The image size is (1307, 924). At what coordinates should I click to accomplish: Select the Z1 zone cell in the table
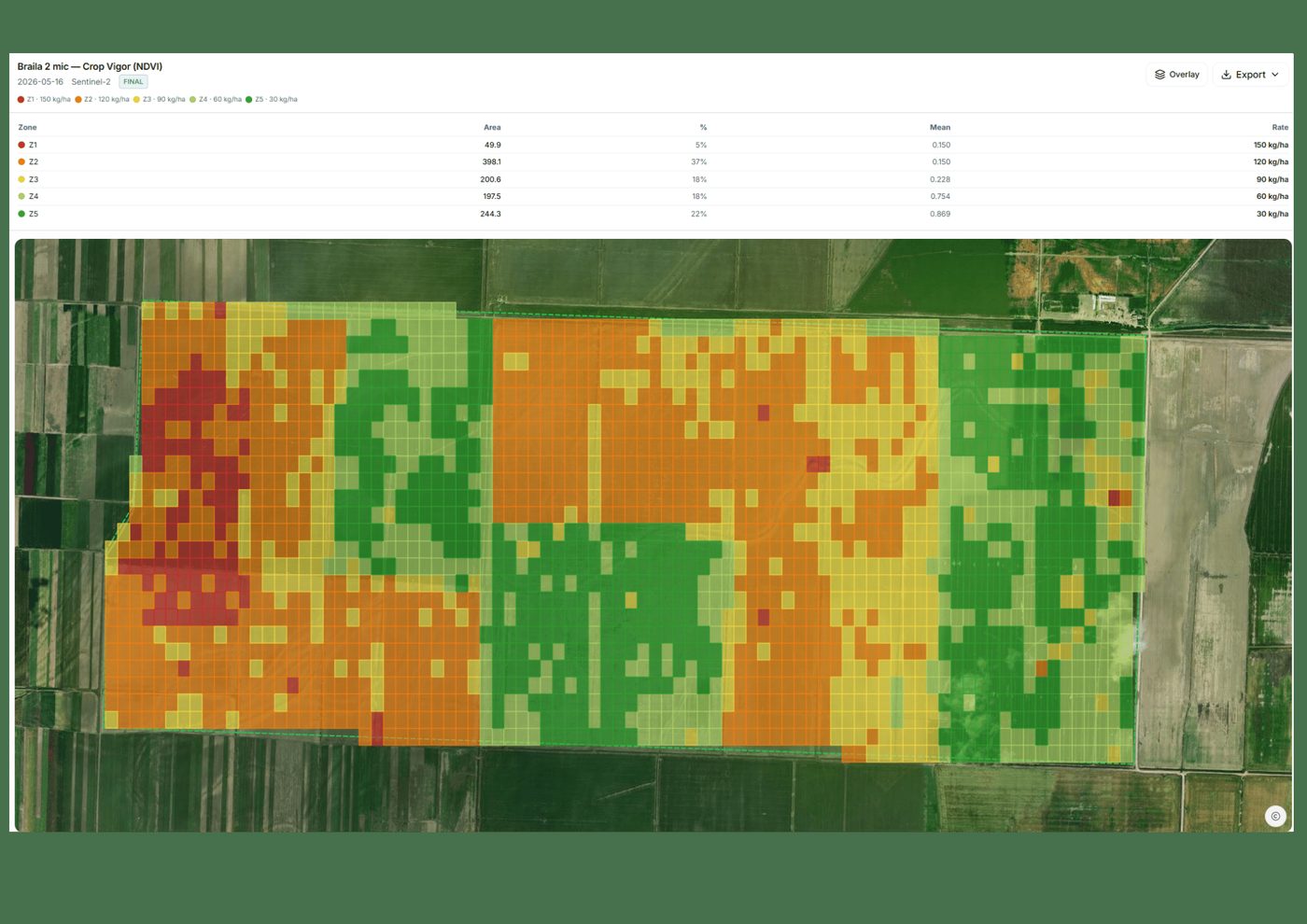click(x=28, y=146)
